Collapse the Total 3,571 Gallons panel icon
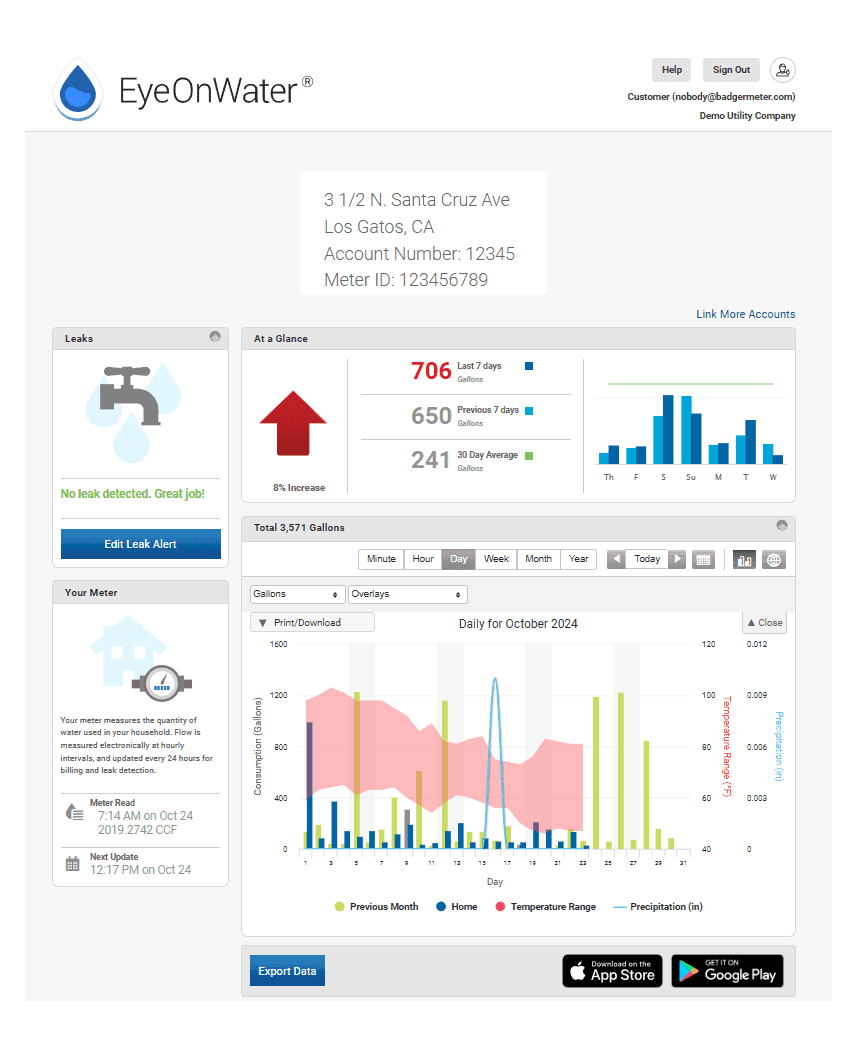This screenshot has width=857, height=1059. (782, 525)
